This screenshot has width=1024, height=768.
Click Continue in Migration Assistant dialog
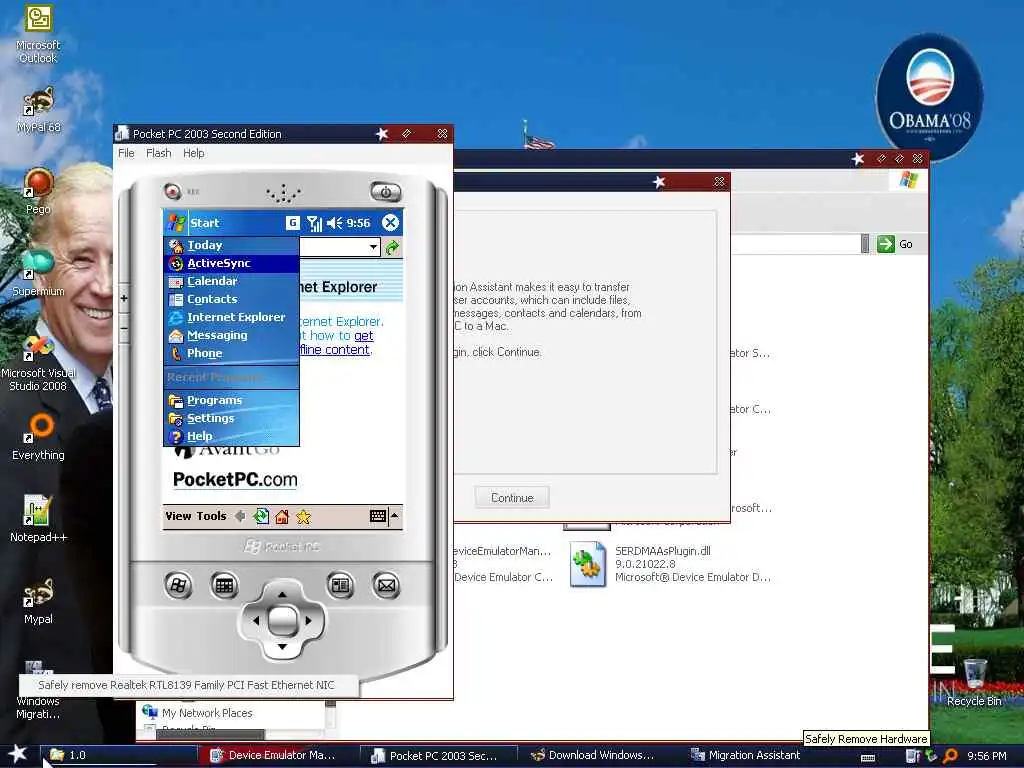point(512,498)
